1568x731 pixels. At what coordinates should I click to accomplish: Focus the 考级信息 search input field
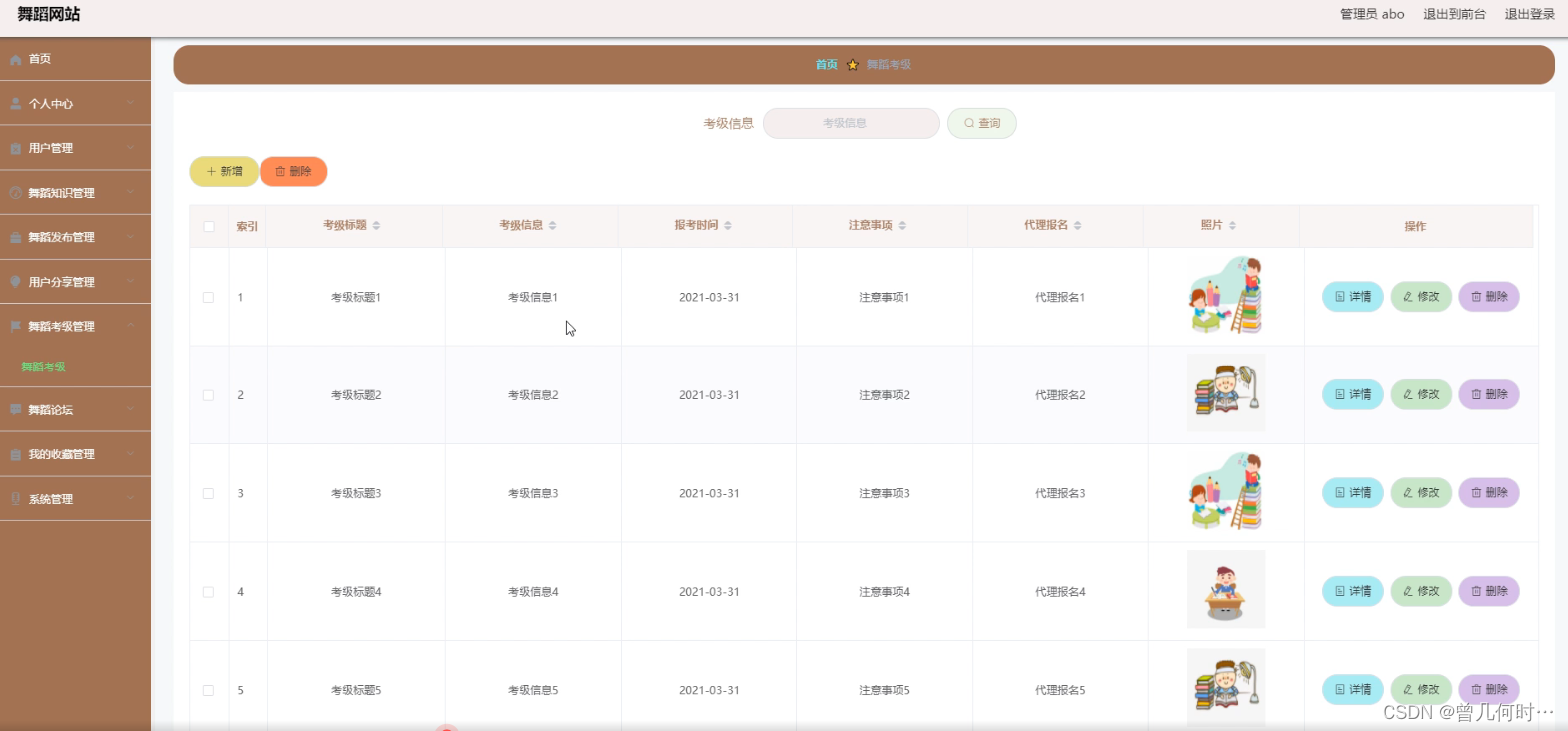tap(851, 124)
